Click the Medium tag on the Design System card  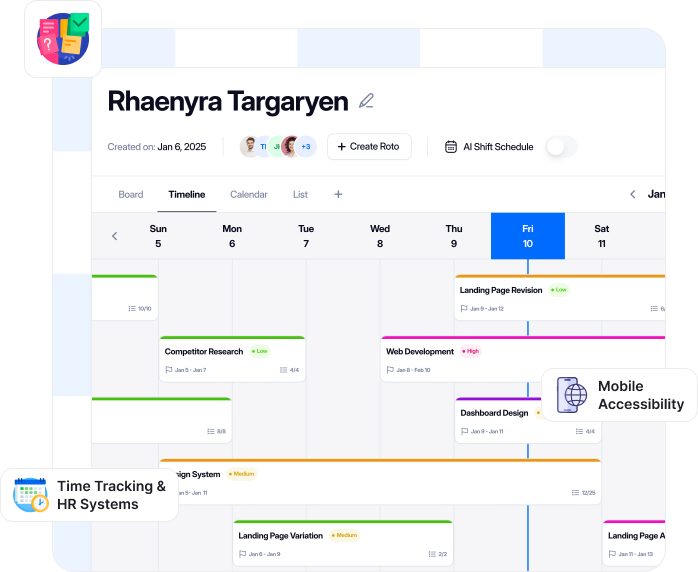point(242,474)
